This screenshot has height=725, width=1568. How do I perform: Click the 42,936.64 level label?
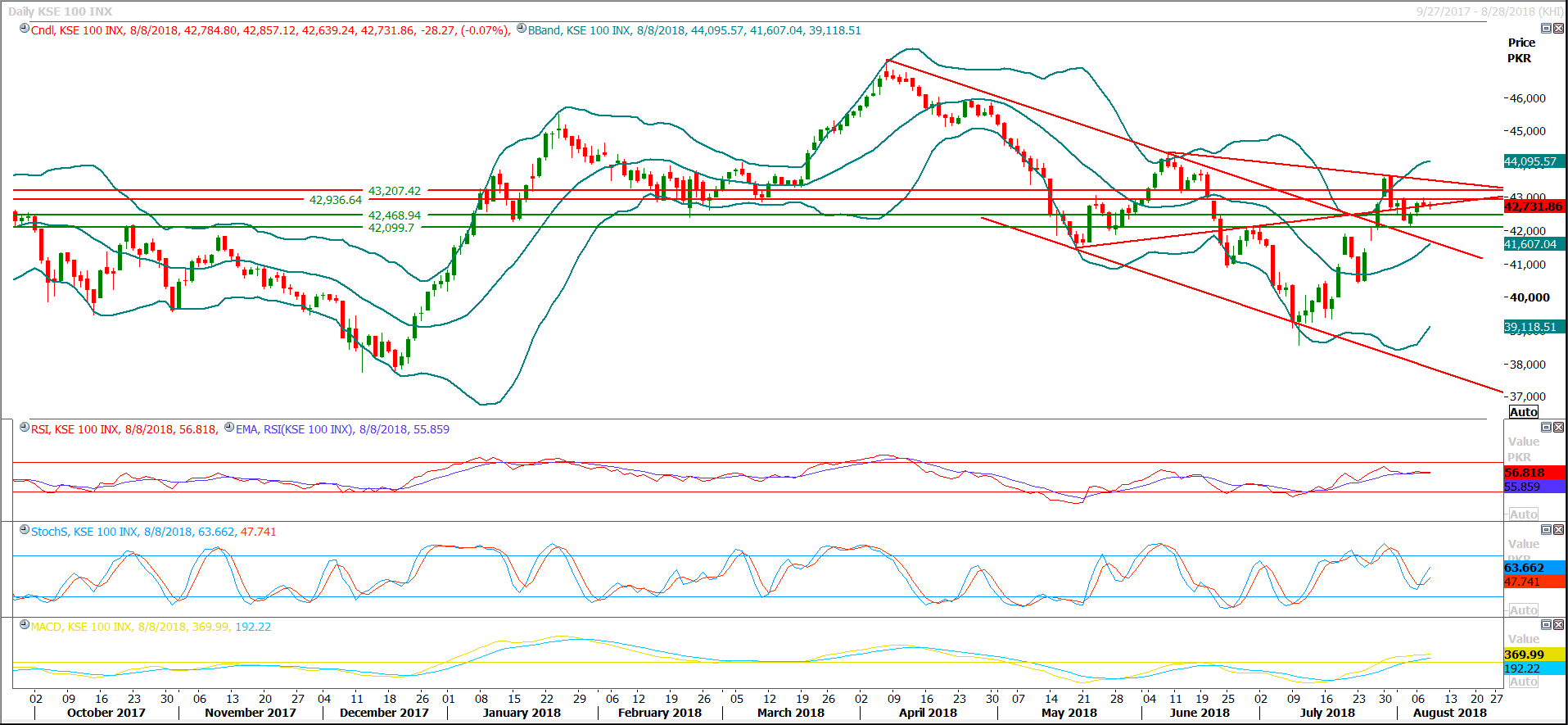coord(336,200)
